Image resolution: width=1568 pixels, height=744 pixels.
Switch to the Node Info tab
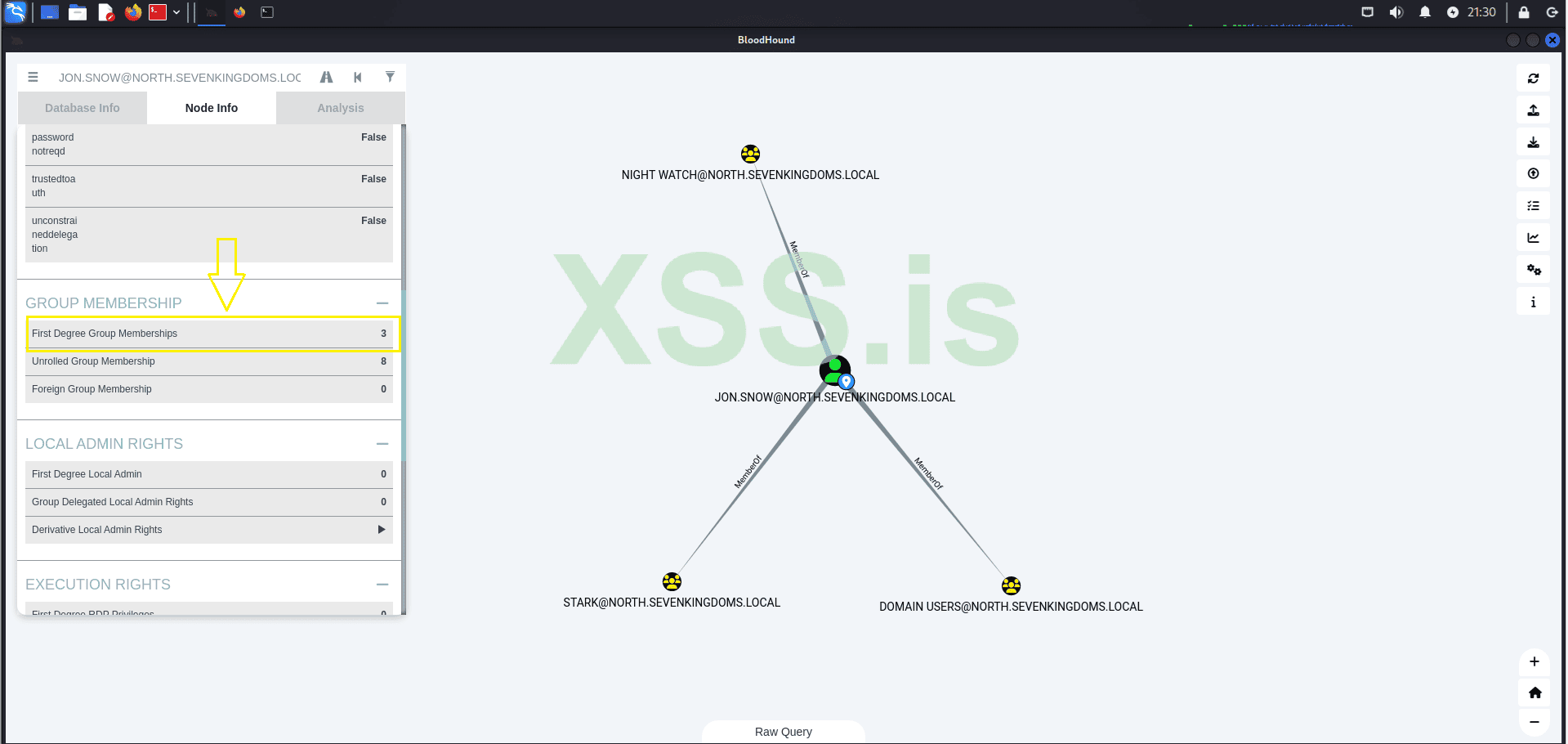pos(212,108)
